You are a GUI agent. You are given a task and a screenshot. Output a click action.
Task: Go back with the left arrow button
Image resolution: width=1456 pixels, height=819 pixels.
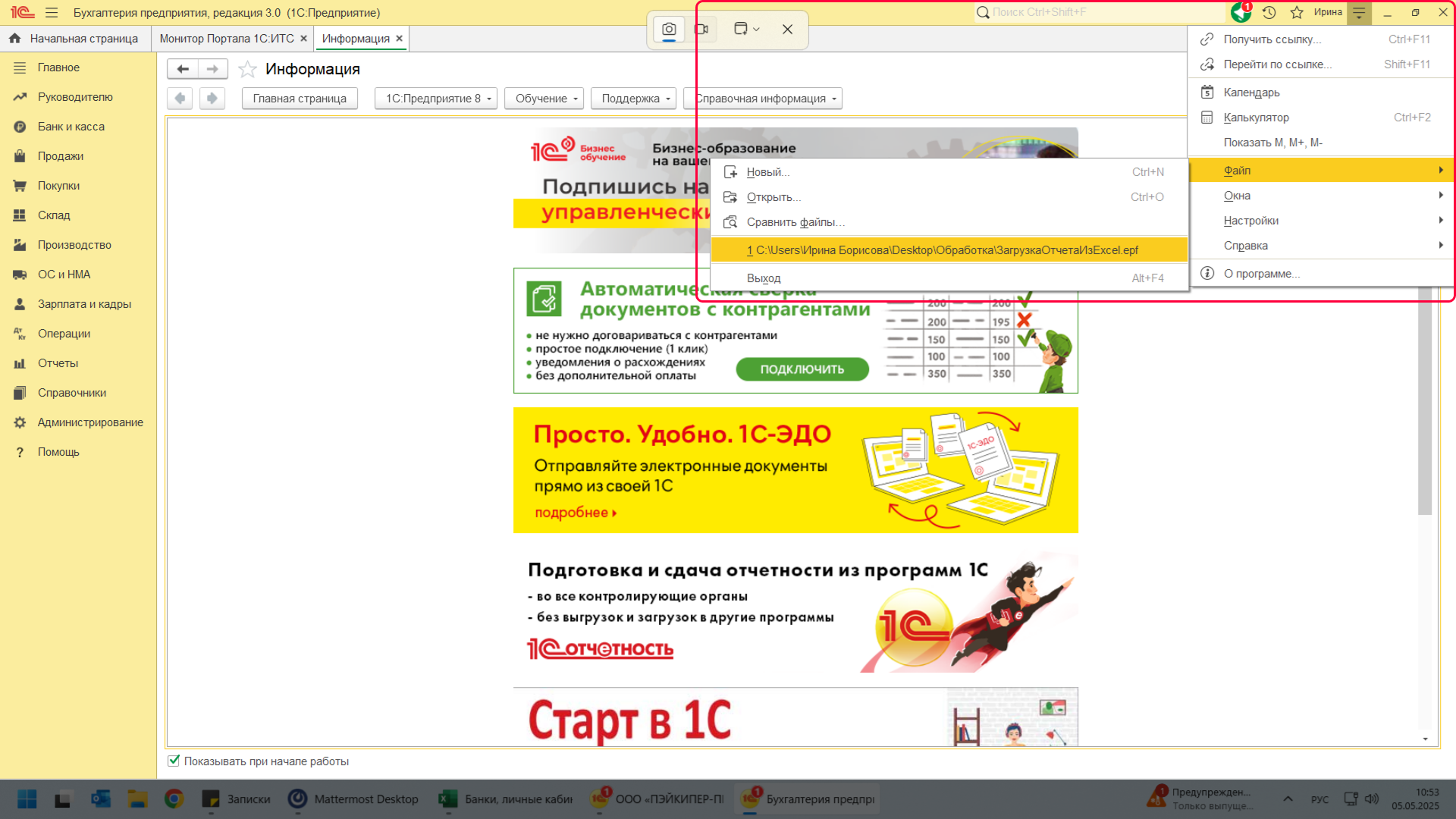coord(183,69)
